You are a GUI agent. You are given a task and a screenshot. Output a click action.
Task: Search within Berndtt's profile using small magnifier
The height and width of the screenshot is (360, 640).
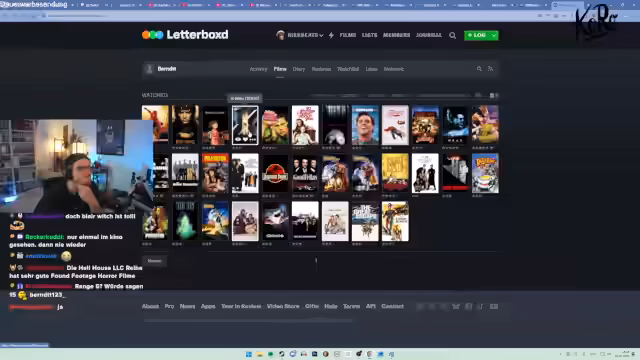pos(479,69)
